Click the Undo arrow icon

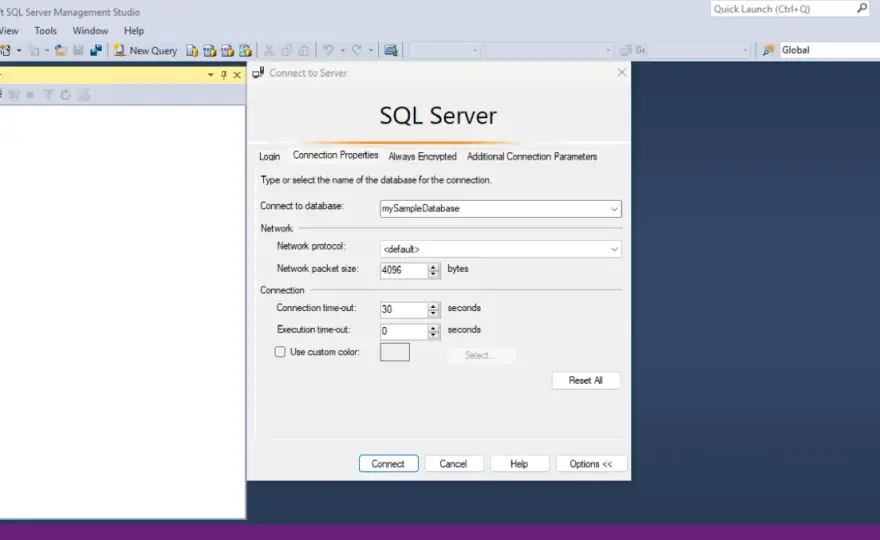[x=329, y=51]
